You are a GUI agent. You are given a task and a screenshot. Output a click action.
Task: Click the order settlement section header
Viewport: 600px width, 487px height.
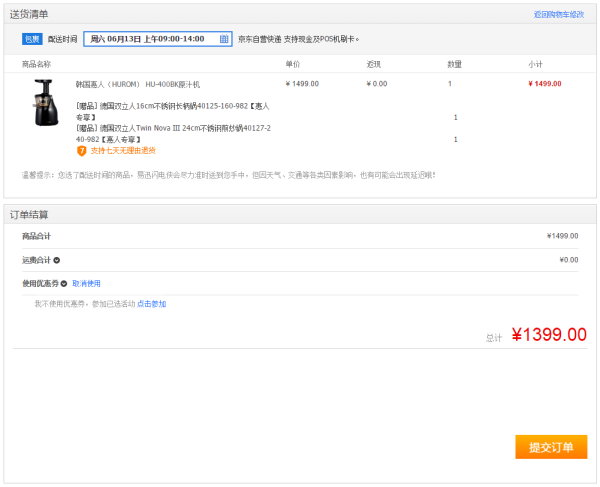tap(29, 215)
